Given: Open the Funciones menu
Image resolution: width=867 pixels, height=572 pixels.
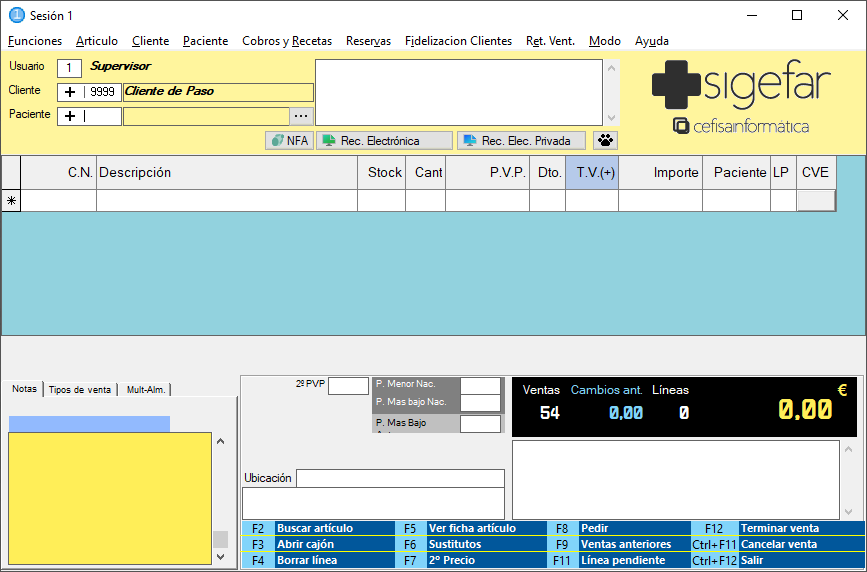Looking at the screenshot, I should click(x=35, y=41).
